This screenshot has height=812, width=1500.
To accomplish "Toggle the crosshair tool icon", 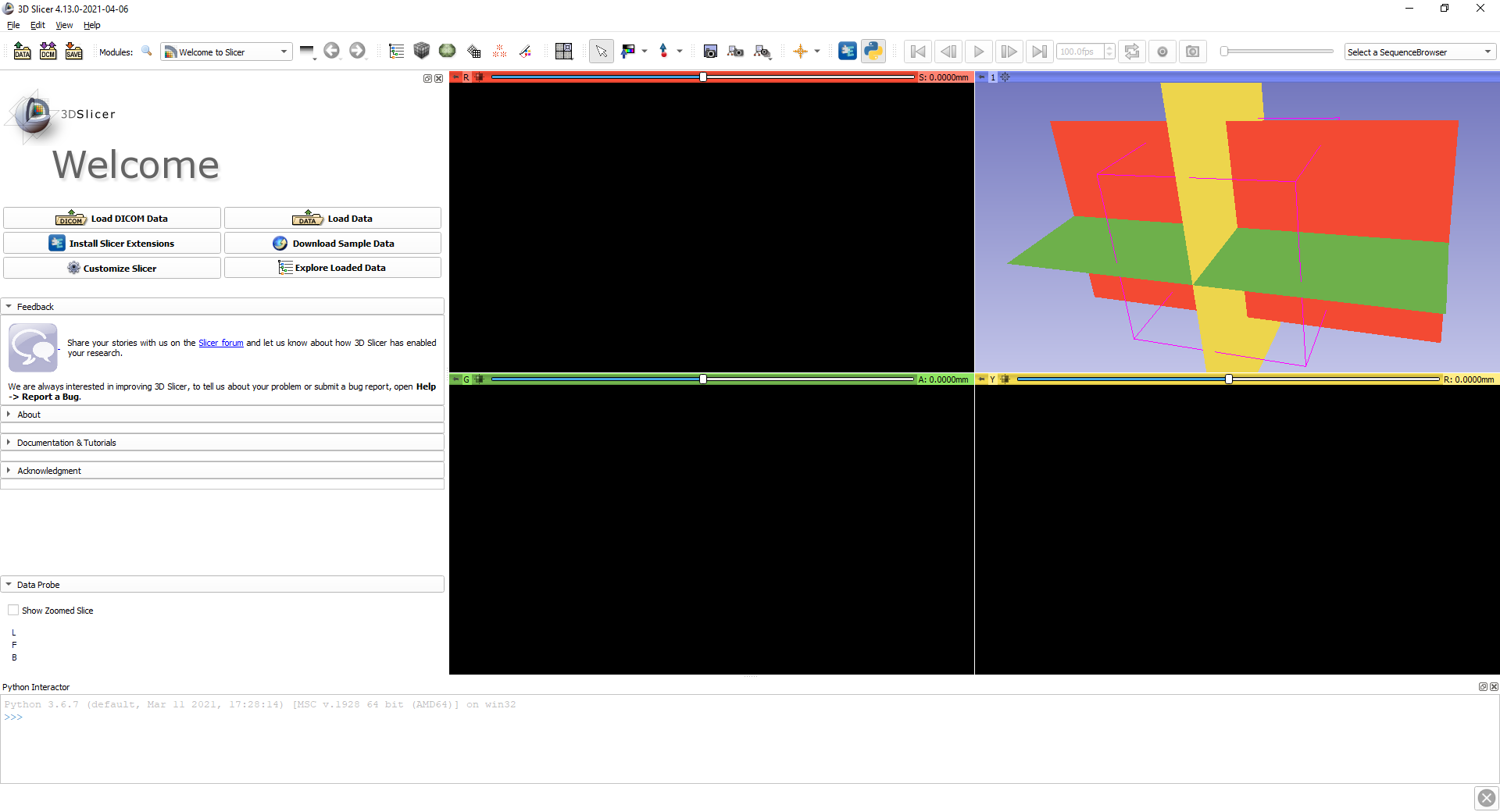I will [x=801, y=52].
